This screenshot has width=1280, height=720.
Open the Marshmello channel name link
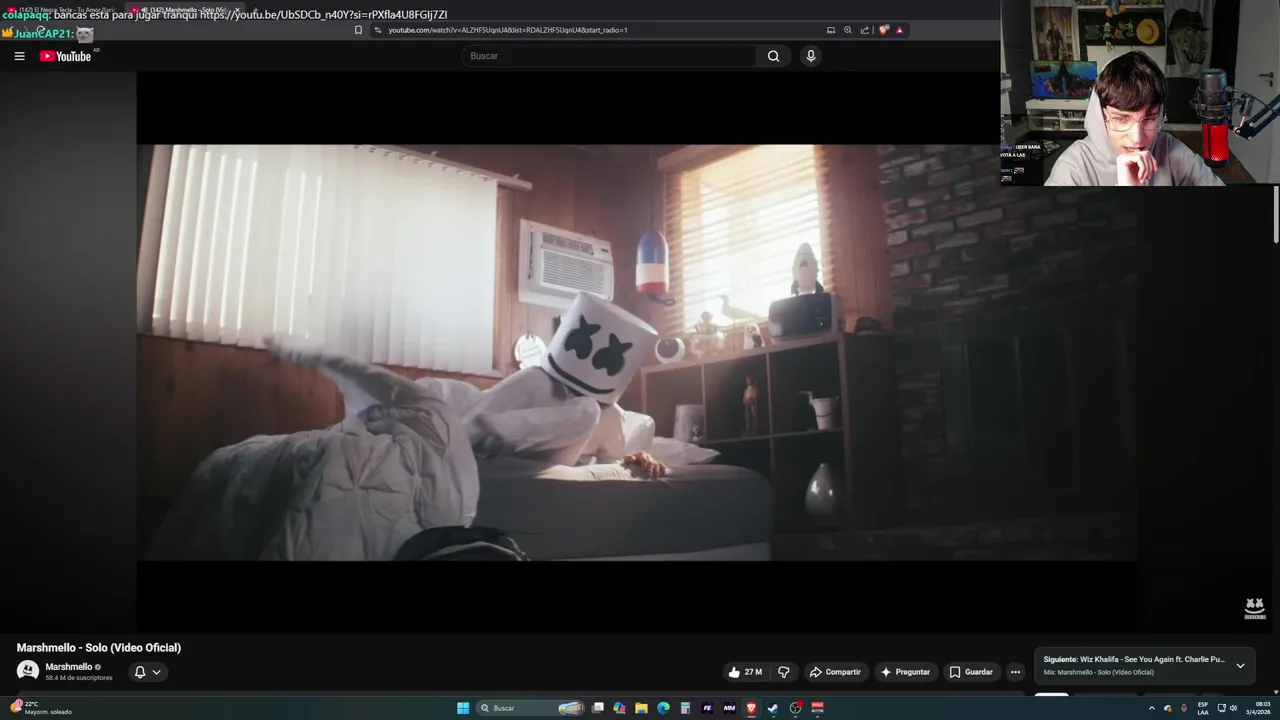69,667
